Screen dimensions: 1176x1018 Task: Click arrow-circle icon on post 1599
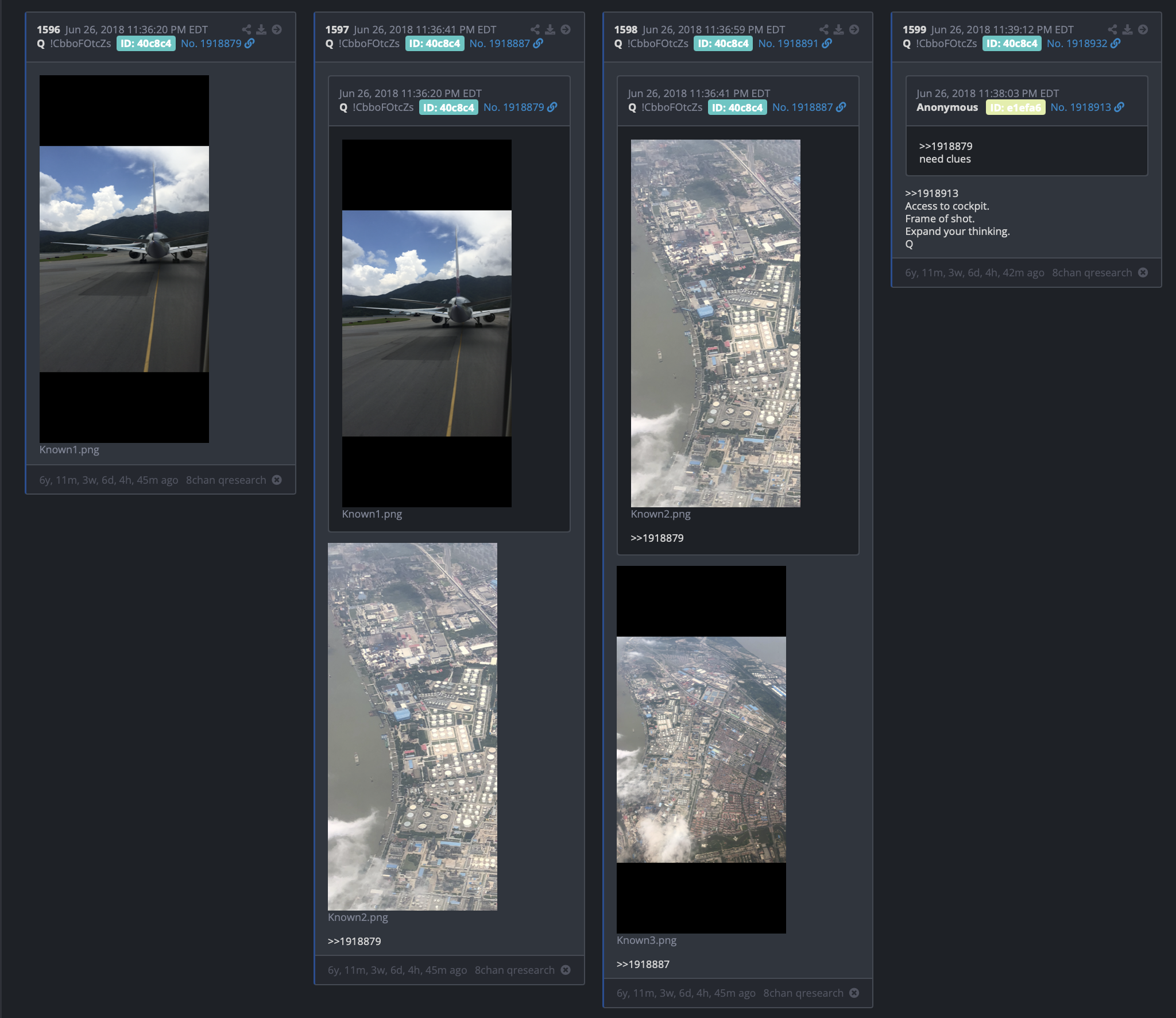(x=1143, y=29)
